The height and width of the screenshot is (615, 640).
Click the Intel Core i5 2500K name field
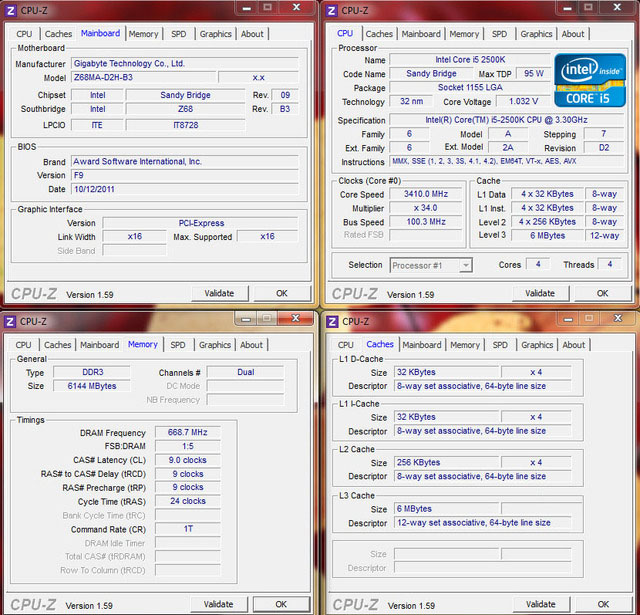click(x=470, y=60)
